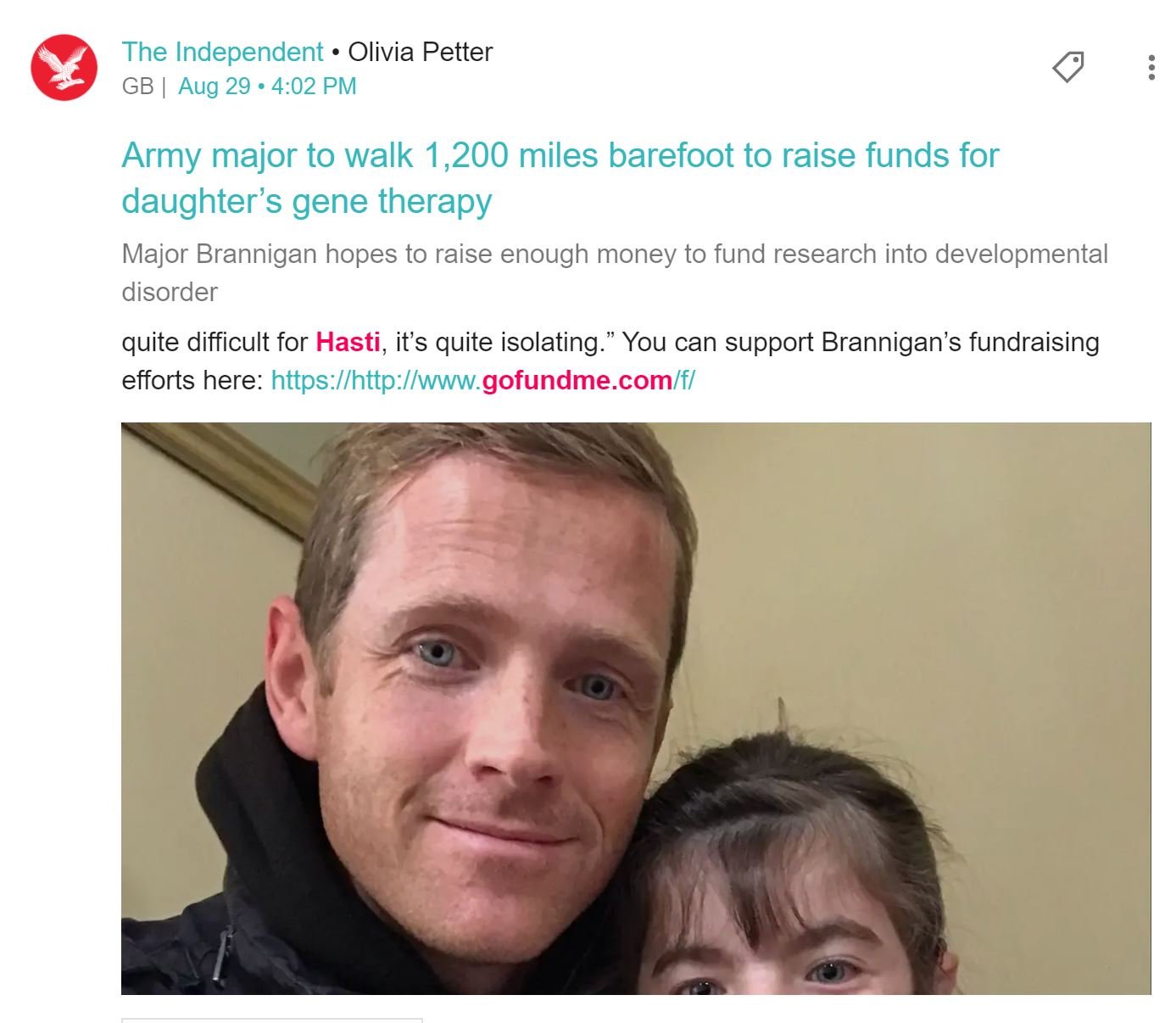This screenshot has height=1023, width=1176.
Task: Click 'daughter's gene therapy' headline line
Action: point(307,202)
